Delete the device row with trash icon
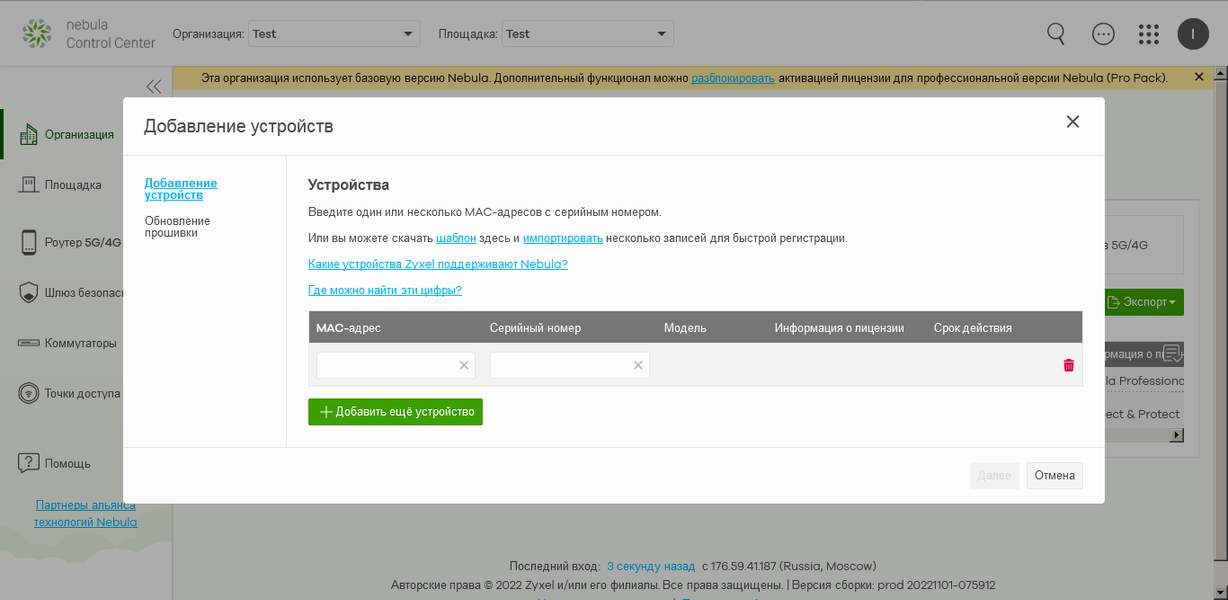 [x=1069, y=365]
